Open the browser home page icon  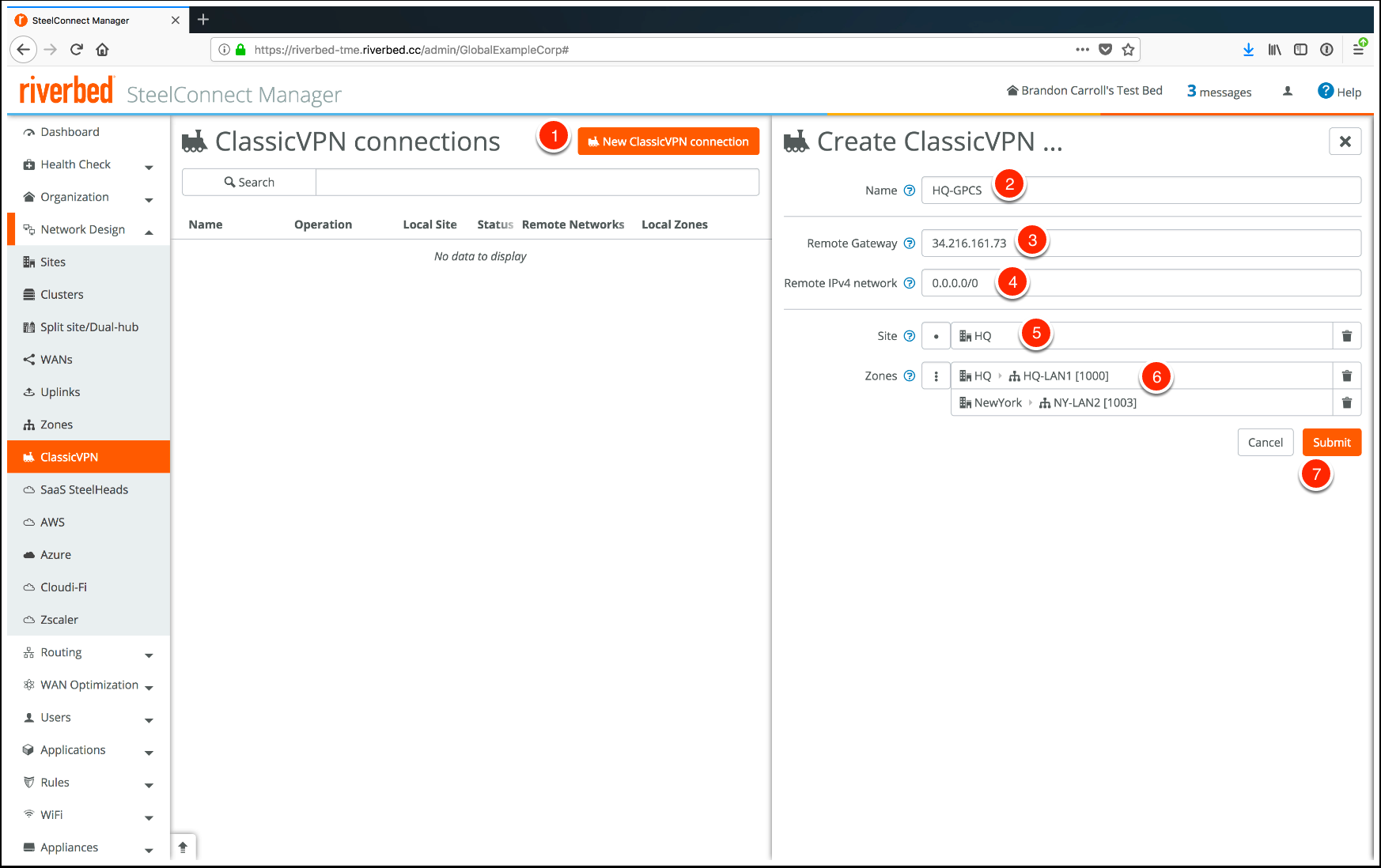(x=102, y=50)
